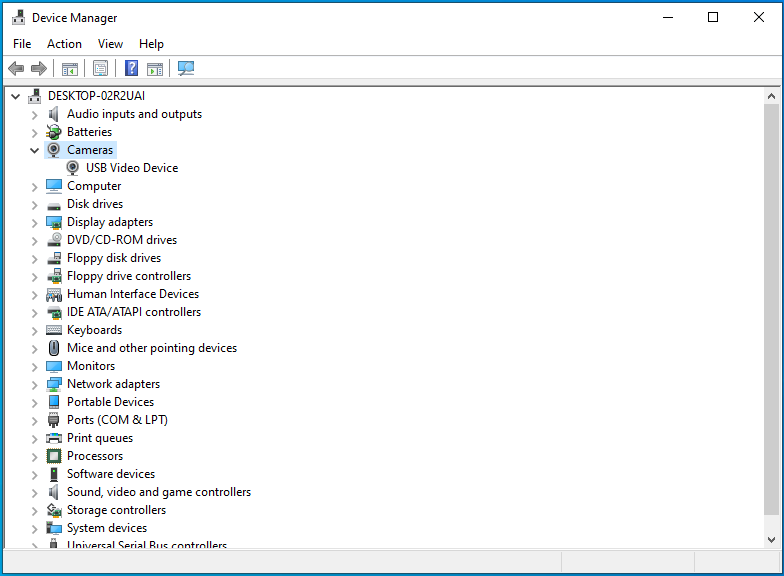Screen dimensions: 784x576
Task: Expand the Display adapters category
Action: 34,222
